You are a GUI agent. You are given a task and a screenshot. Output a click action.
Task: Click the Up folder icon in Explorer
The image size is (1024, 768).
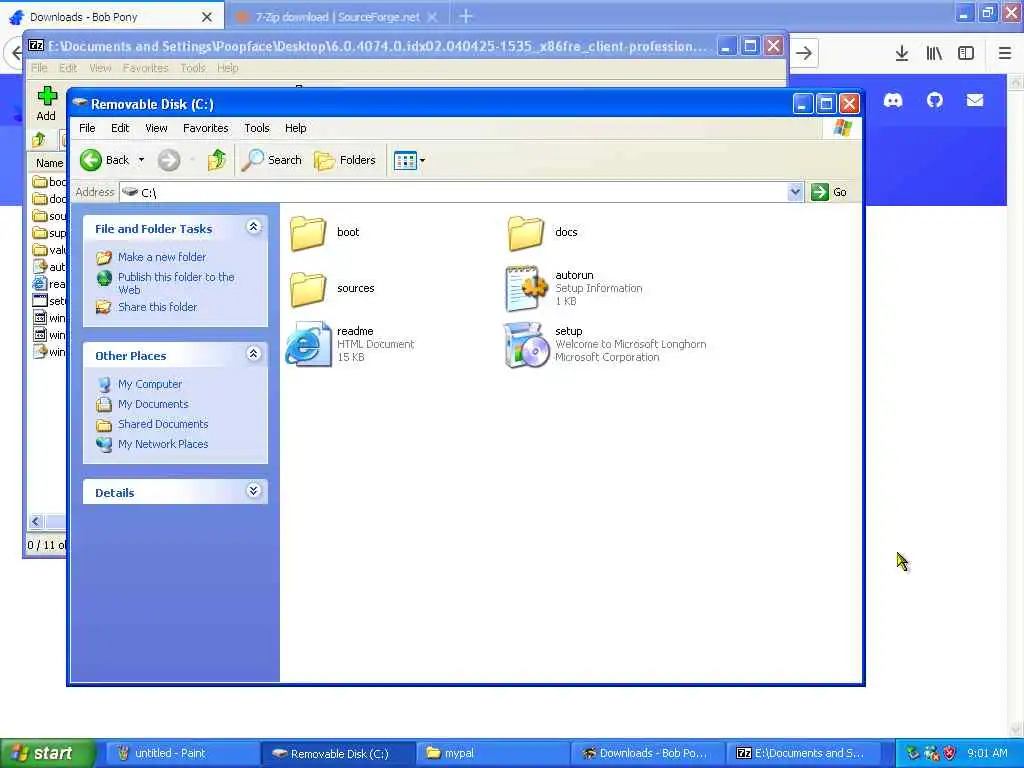tap(217, 160)
